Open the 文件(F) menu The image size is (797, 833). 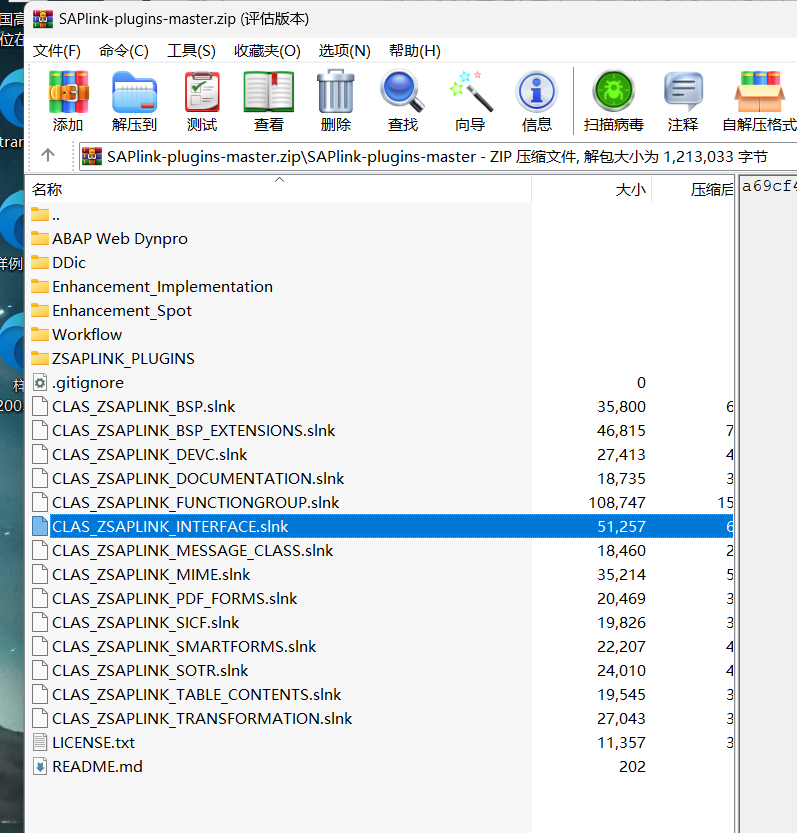[57, 51]
